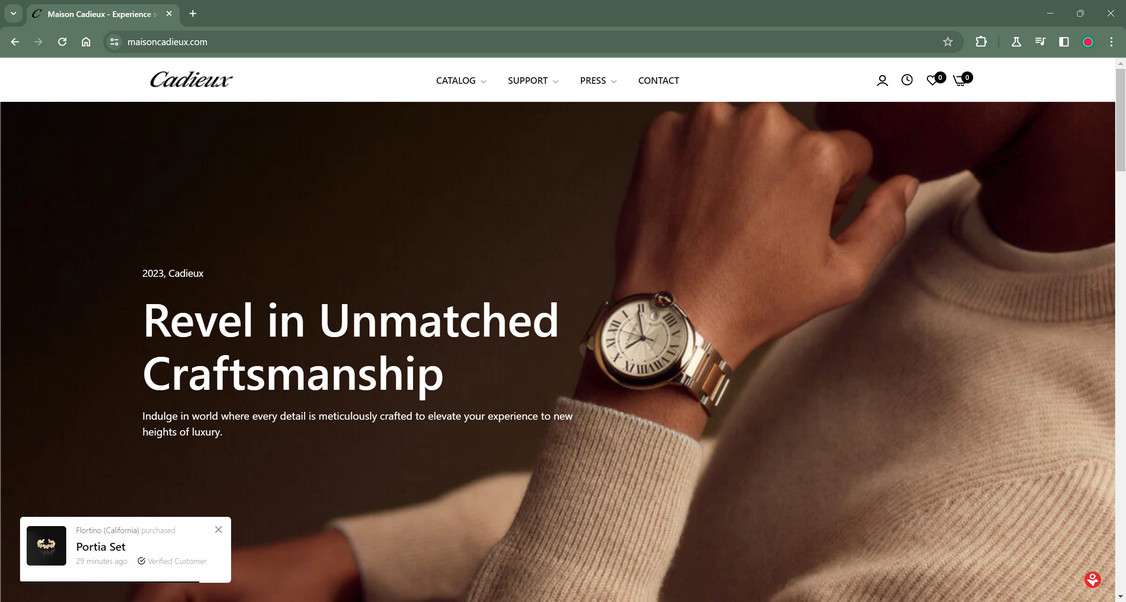The width and height of the screenshot is (1126, 602).
Task: Expand the CATALOG dropdown menu
Action: (x=461, y=80)
